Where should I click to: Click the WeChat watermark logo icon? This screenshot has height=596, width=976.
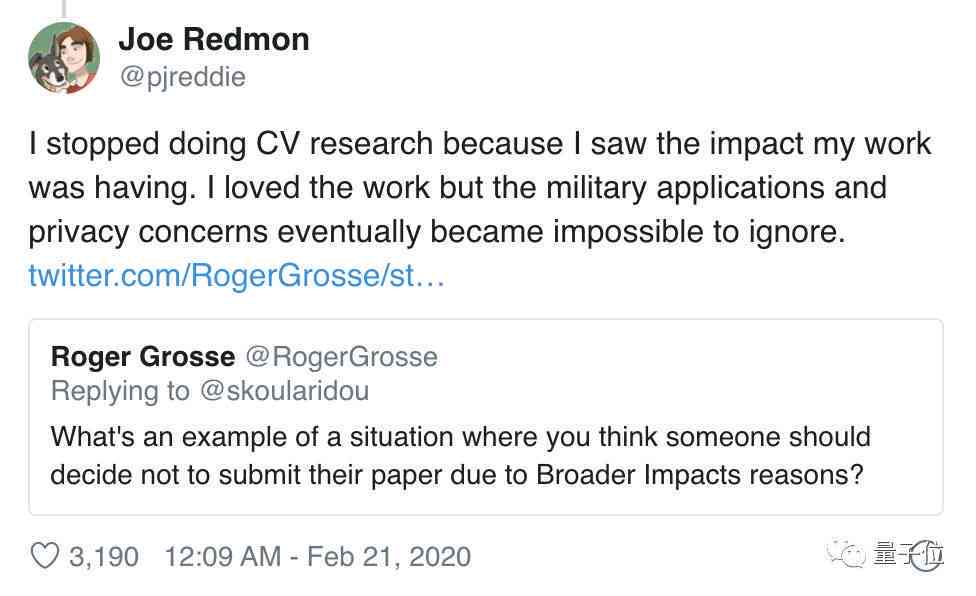(845, 552)
